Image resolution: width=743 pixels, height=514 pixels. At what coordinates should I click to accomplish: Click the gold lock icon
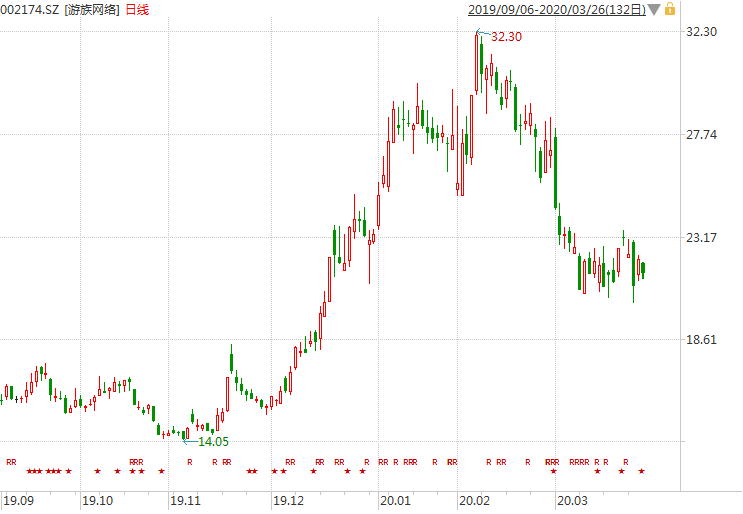click(x=670, y=9)
